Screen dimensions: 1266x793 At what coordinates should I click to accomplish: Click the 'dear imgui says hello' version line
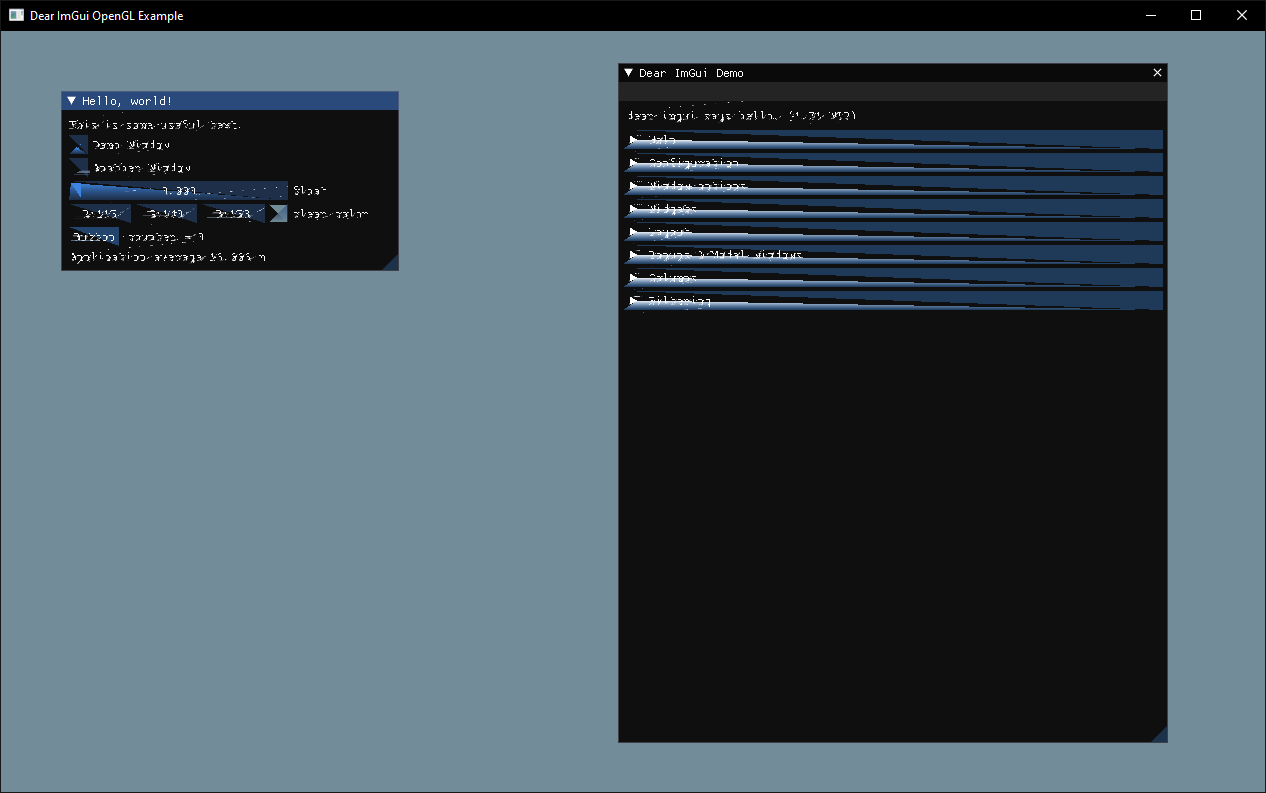[742, 116]
